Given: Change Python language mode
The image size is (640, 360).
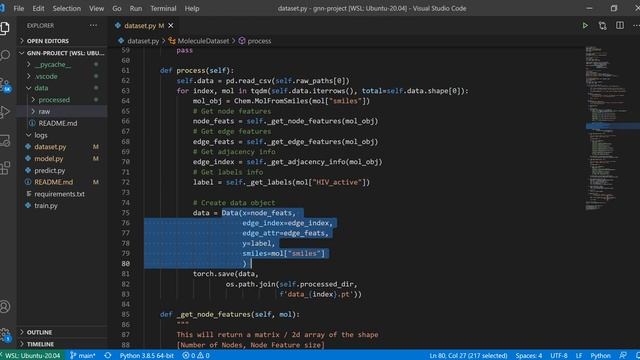Looking at the screenshot, I should pos(600,356).
